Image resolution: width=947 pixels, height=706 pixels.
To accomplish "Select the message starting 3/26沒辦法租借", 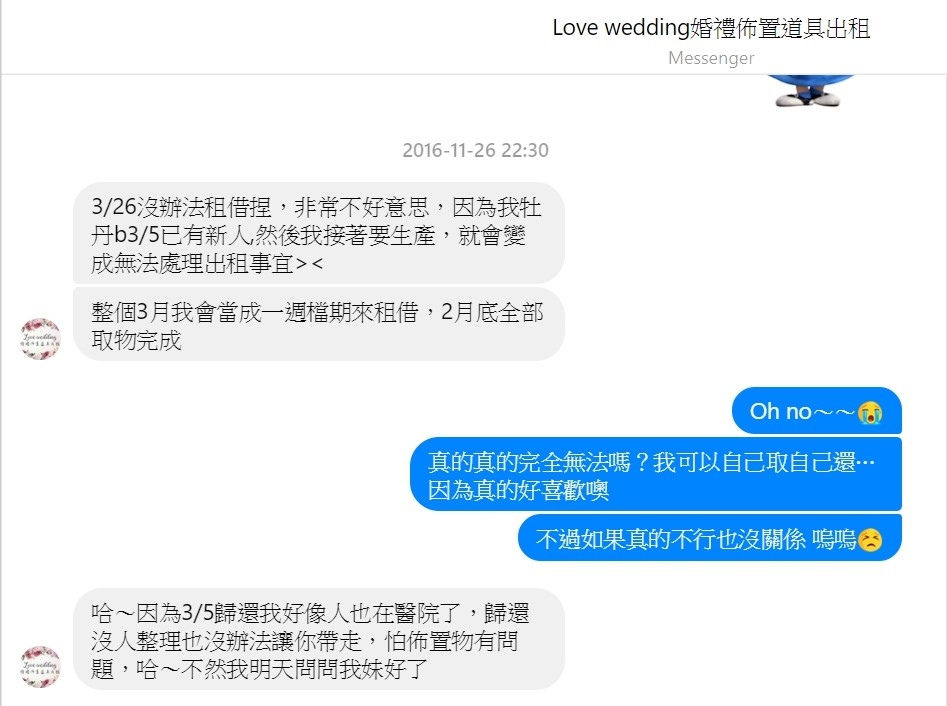I will tap(318, 233).
